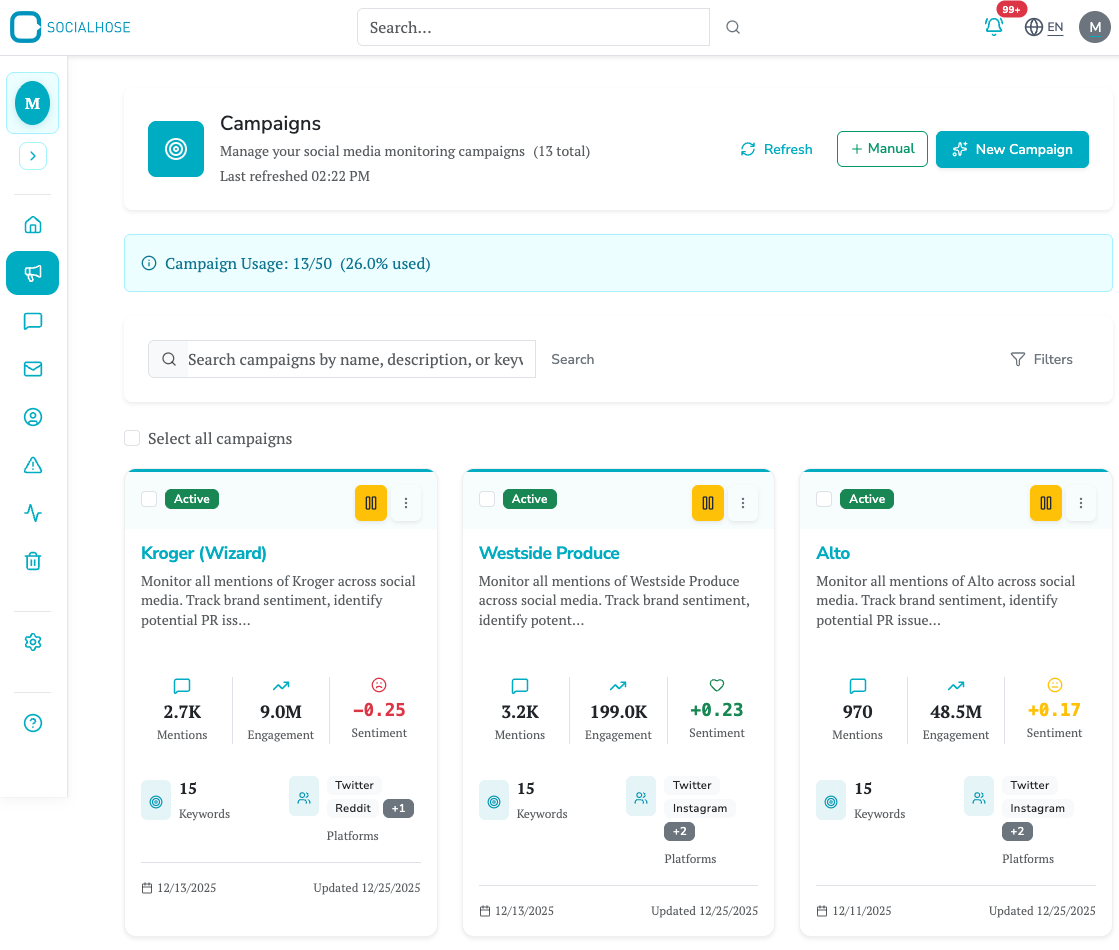Click the New Campaign button
Screen dimensions: 1119x950
[x=1012, y=149]
